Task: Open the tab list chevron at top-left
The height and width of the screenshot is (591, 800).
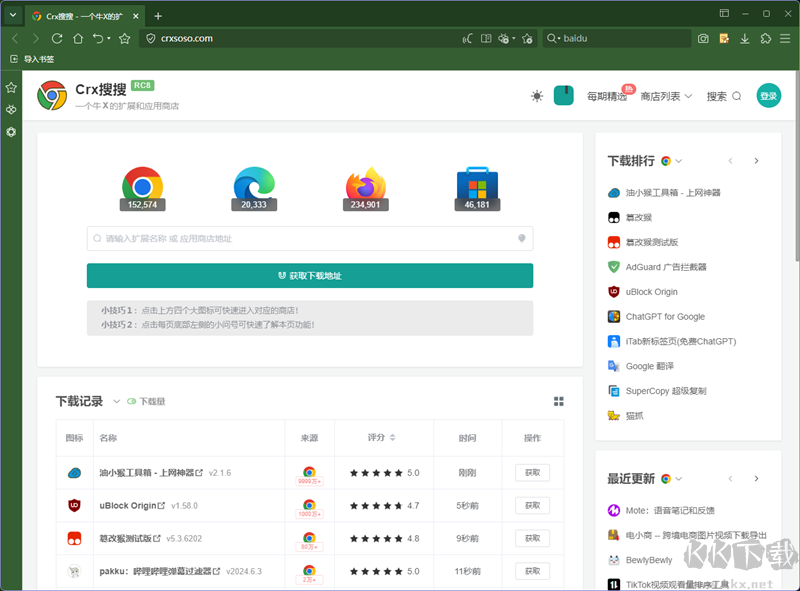Action: click(13, 15)
